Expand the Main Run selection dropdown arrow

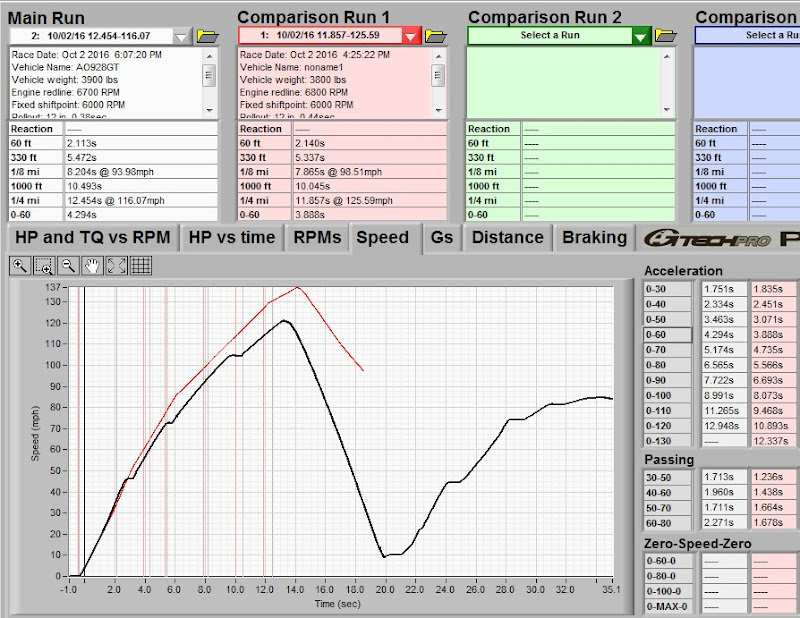coord(181,37)
